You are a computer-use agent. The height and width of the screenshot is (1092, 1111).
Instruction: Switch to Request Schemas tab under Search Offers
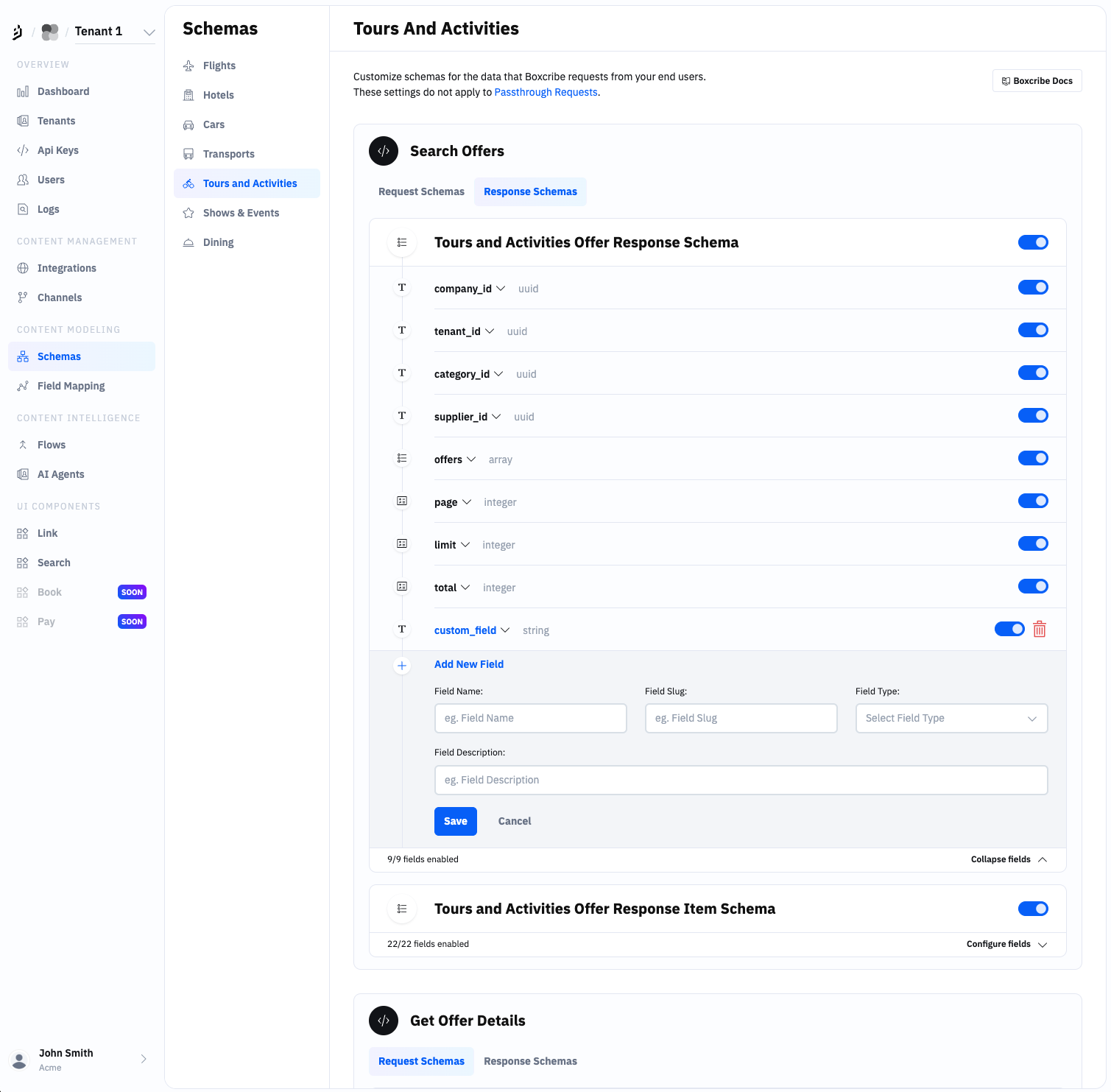421,191
